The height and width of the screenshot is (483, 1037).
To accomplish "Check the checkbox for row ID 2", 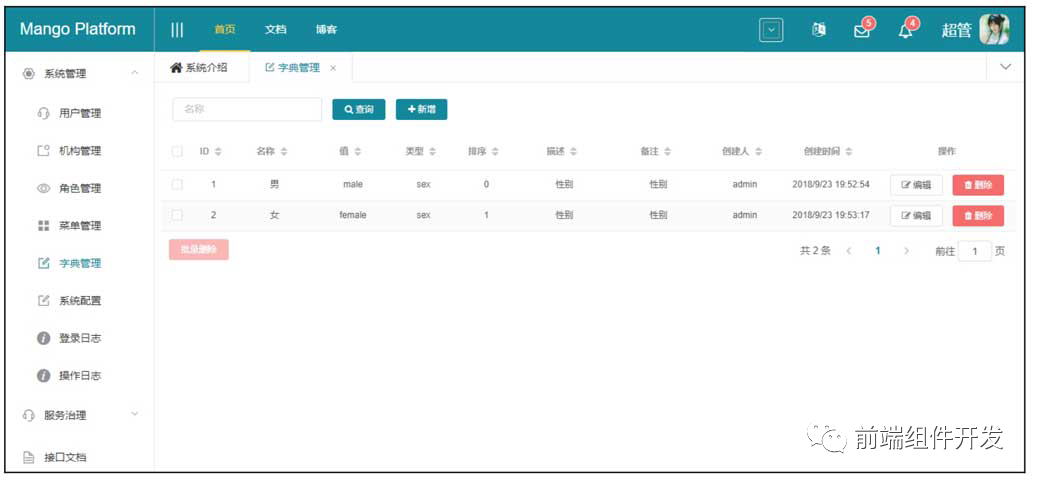I will coord(177,215).
